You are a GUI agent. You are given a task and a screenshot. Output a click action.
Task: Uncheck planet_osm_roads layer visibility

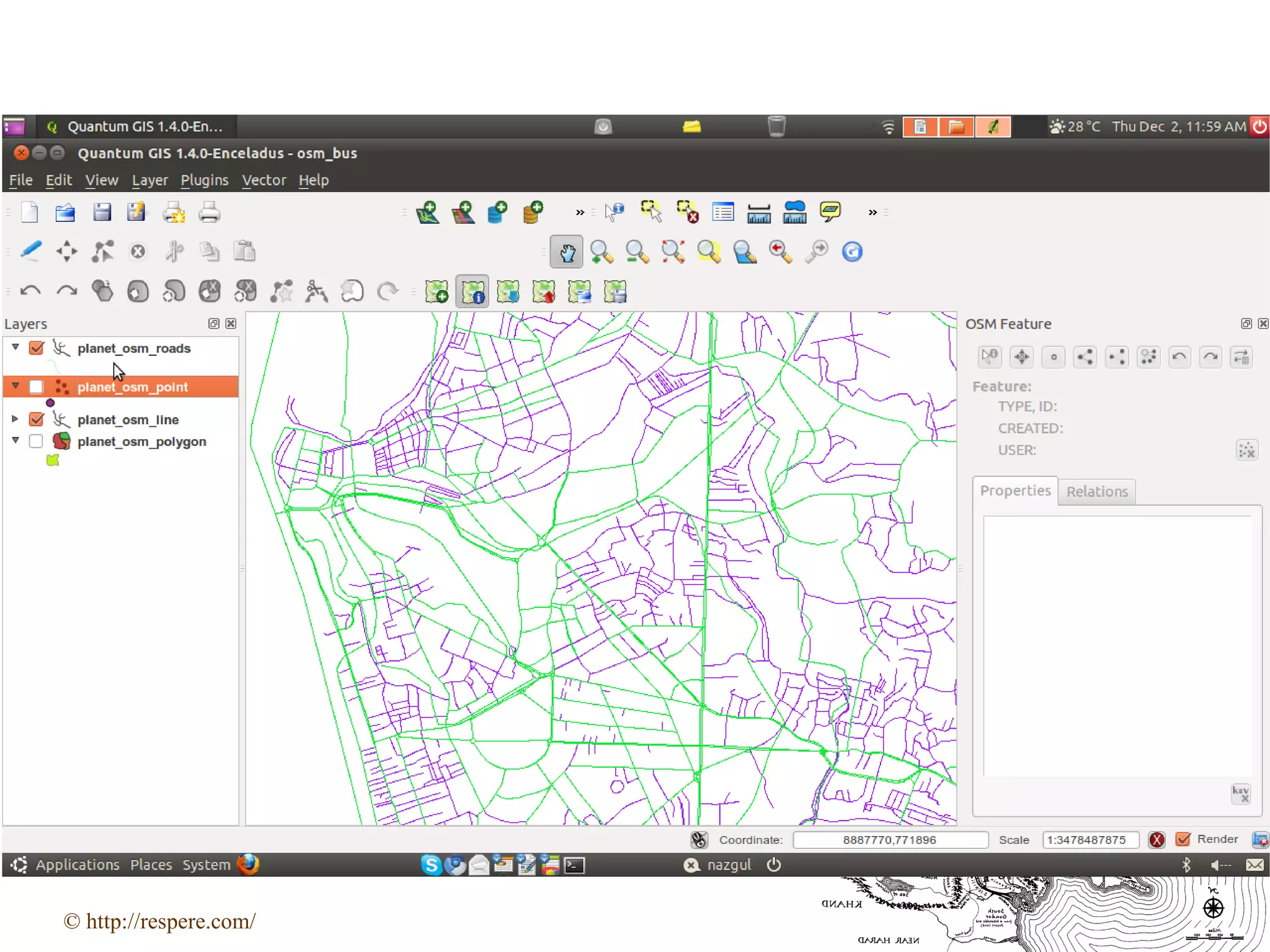click(x=37, y=348)
